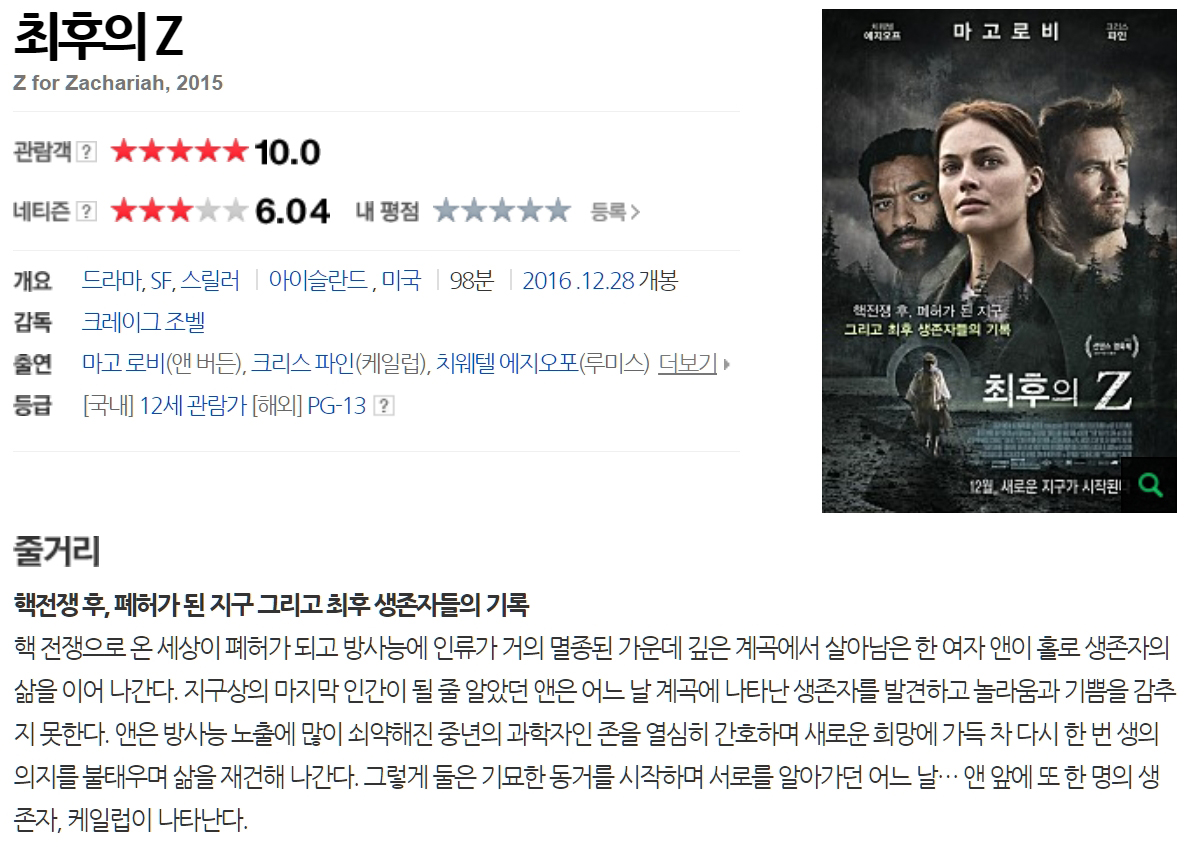
Task: Select the third star in 내 평점
Action: [x=502, y=210]
